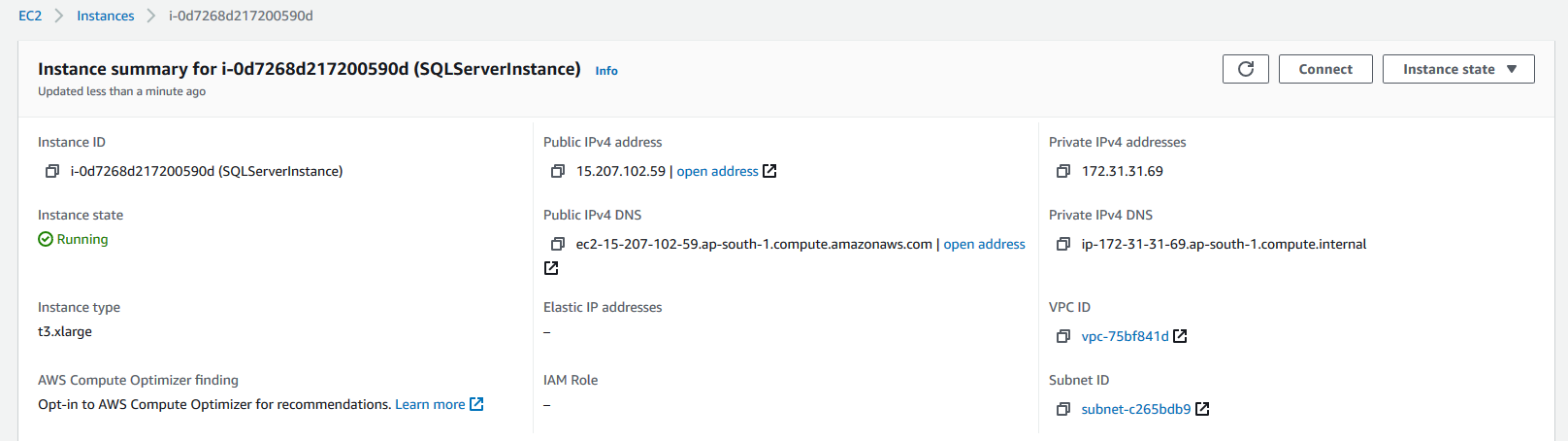
Task: Click the external link icon under Public DNS
Action: 551,268
